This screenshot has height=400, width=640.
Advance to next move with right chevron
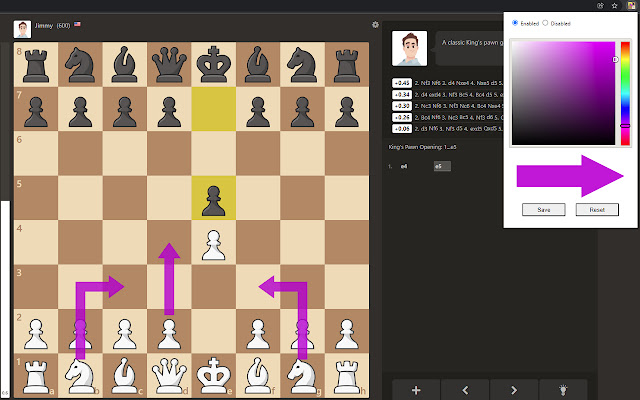click(x=514, y=390)
